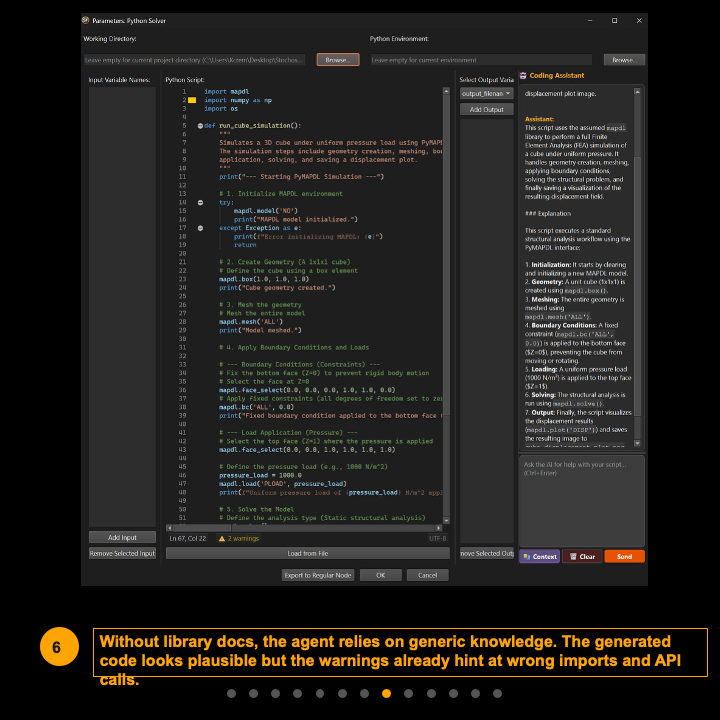Collapse the run_cube_simulation function fold marker
The height and width of the screenshot is (720, 720).
pyautogui.click(x=200, y=126)
